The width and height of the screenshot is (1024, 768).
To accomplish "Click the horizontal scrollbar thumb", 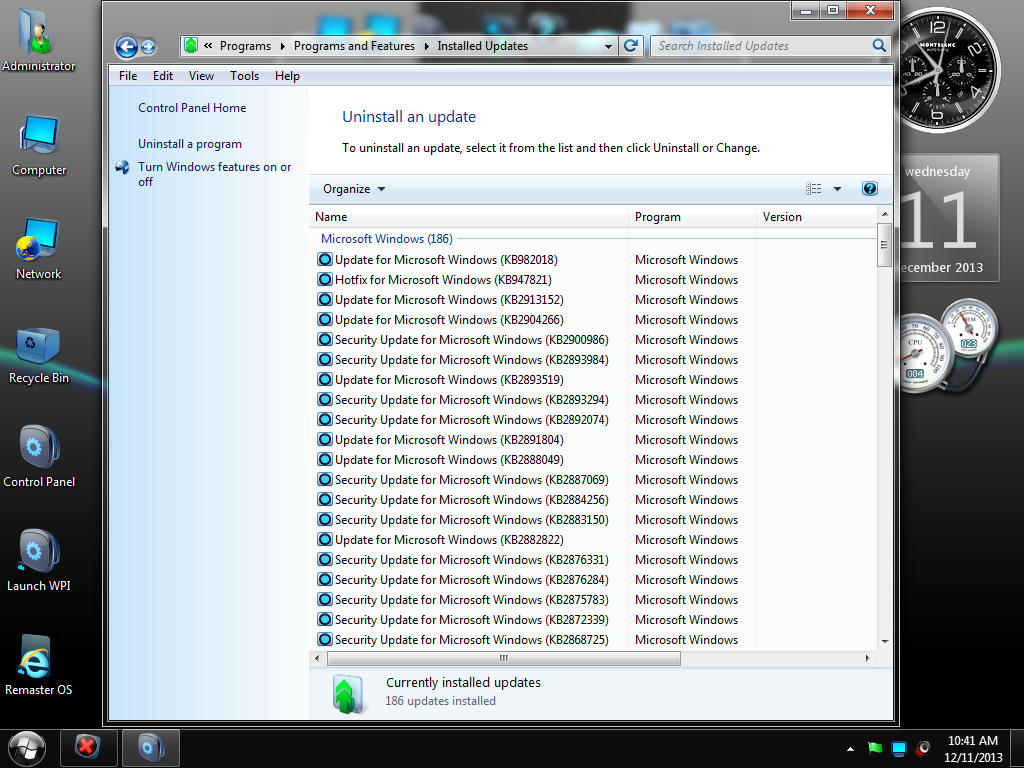I will click(504, 658).
